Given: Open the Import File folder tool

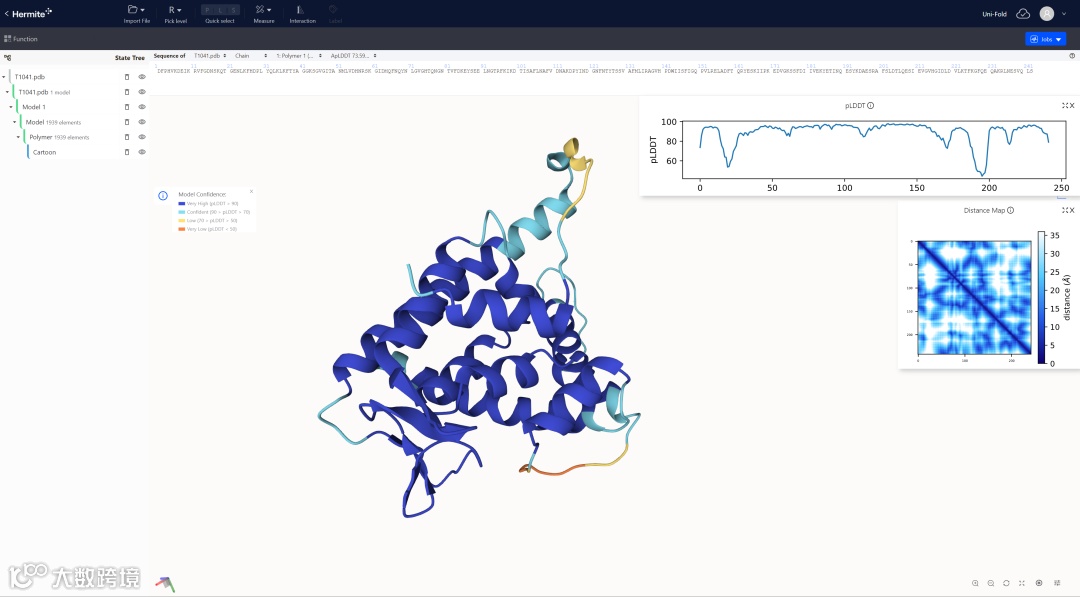Looking at the screenshot, I should pyautogui.click(x=136, y=14).
